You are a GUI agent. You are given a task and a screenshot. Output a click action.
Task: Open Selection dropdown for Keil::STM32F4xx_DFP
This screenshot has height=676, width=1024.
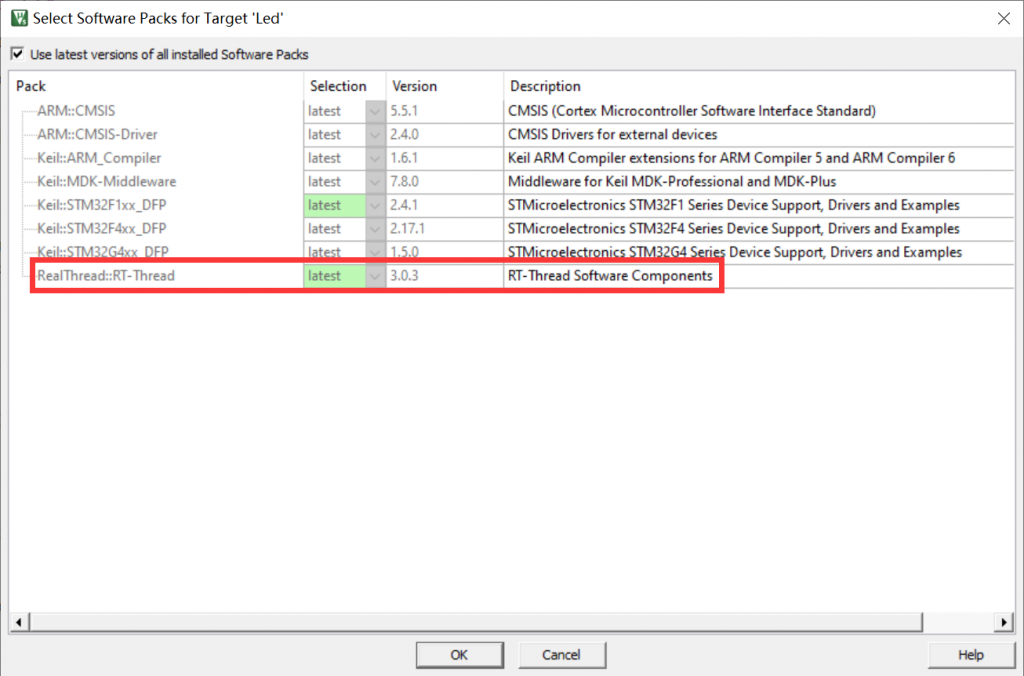(x=375, y=229)
